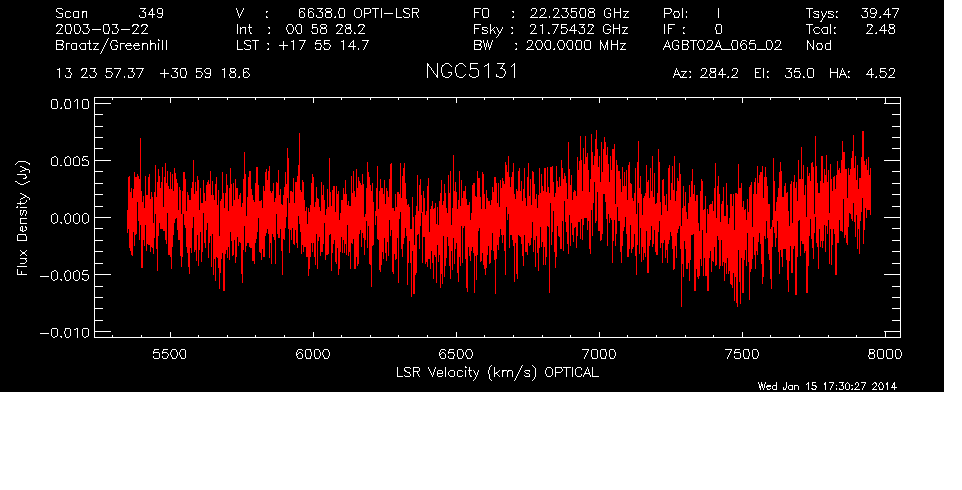This screenshot has width=962, height=490.
Task: Click y-axis tick label 0.005
Action: point(70,161)
